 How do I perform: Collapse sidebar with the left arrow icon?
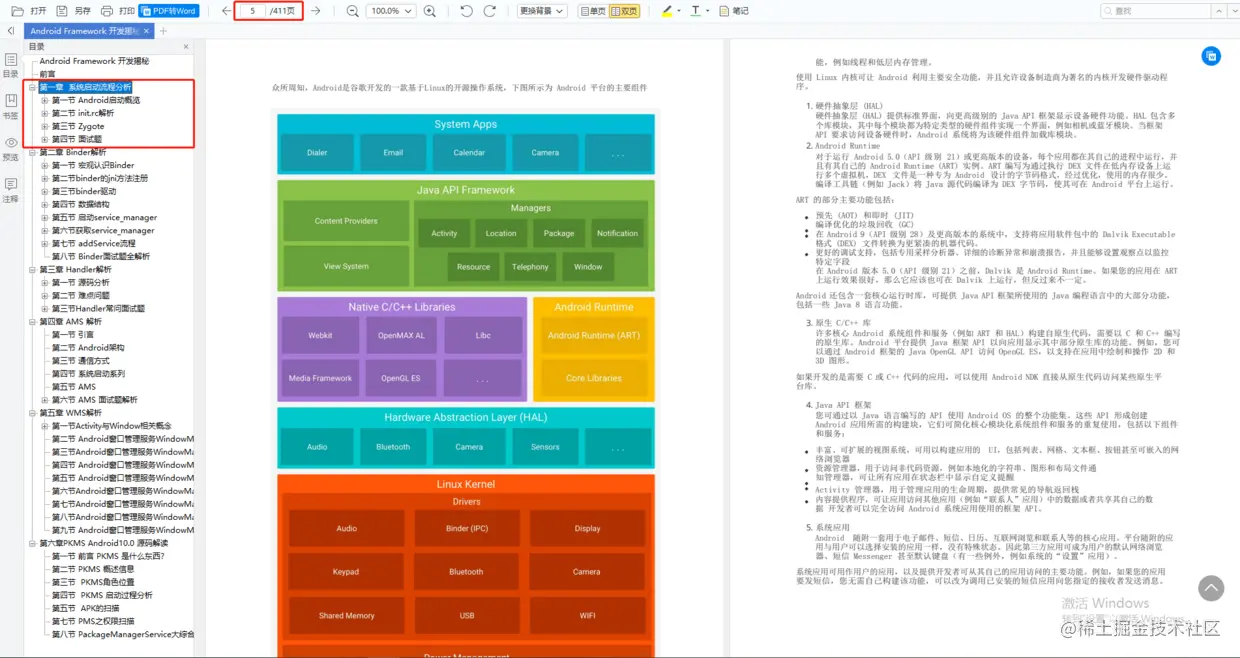click(x=11, y=31)
